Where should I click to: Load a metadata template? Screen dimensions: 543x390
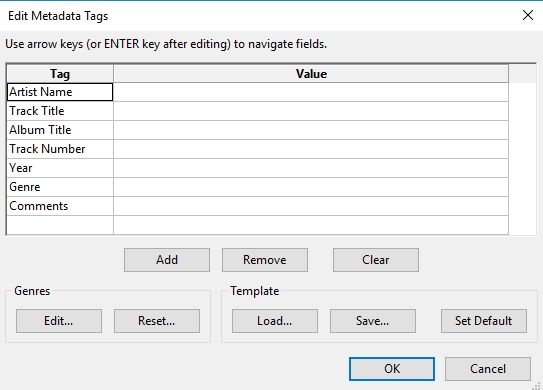point(275,321)
